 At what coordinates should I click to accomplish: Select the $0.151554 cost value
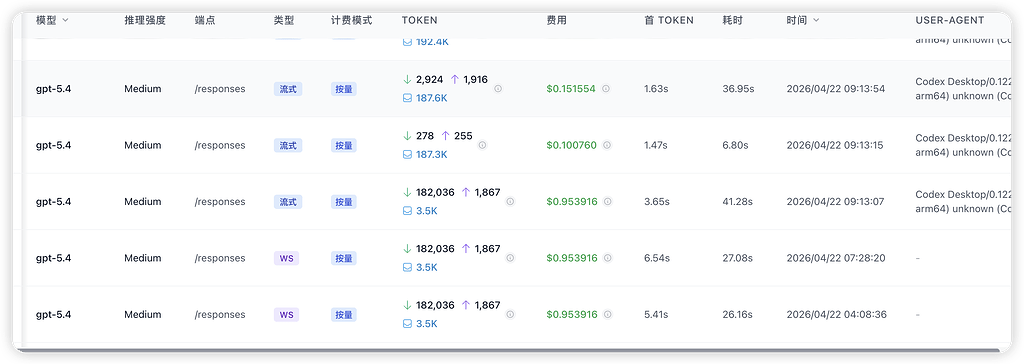click(x=571, y=89)
